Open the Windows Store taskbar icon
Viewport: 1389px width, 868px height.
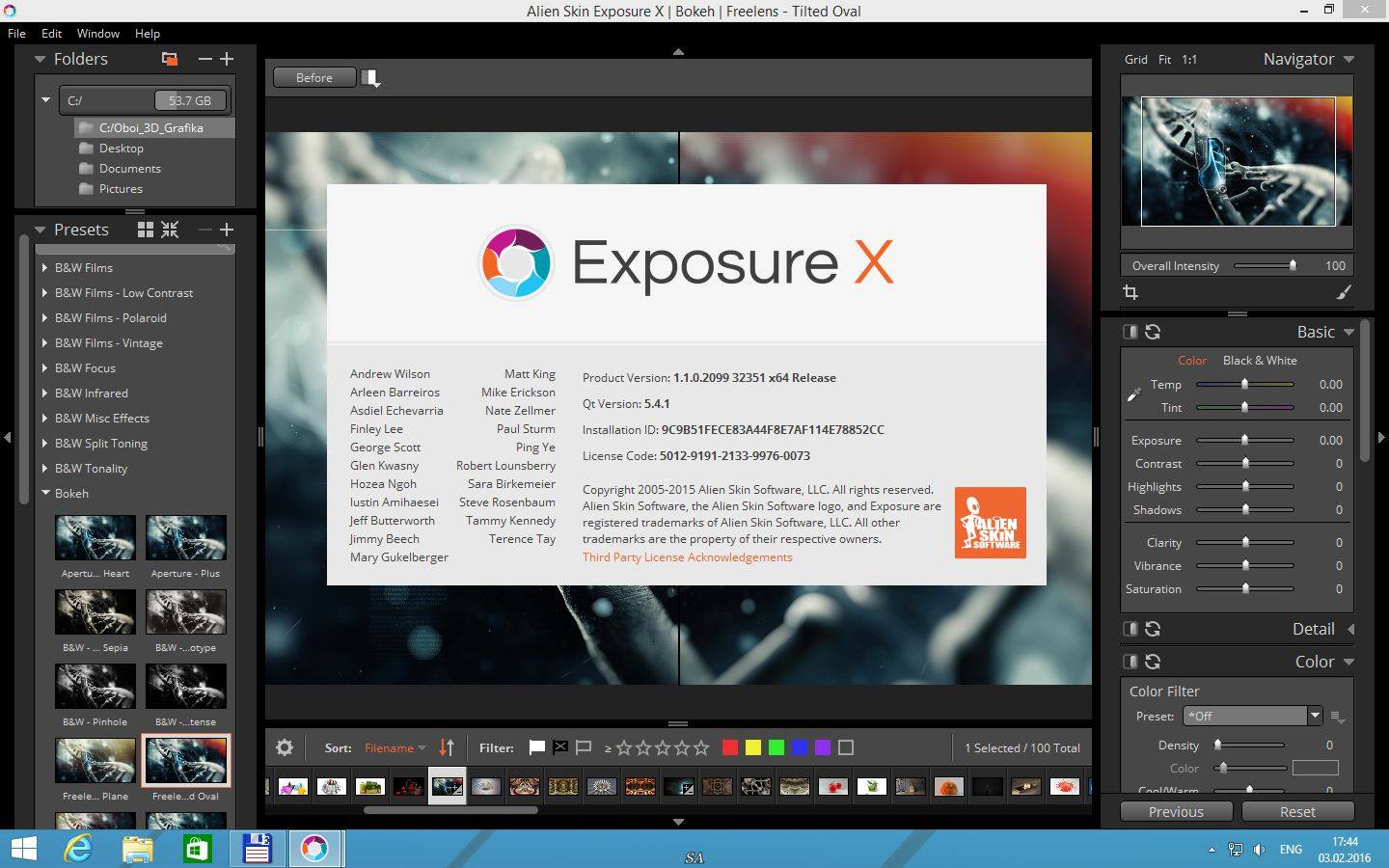click(197, 849)
